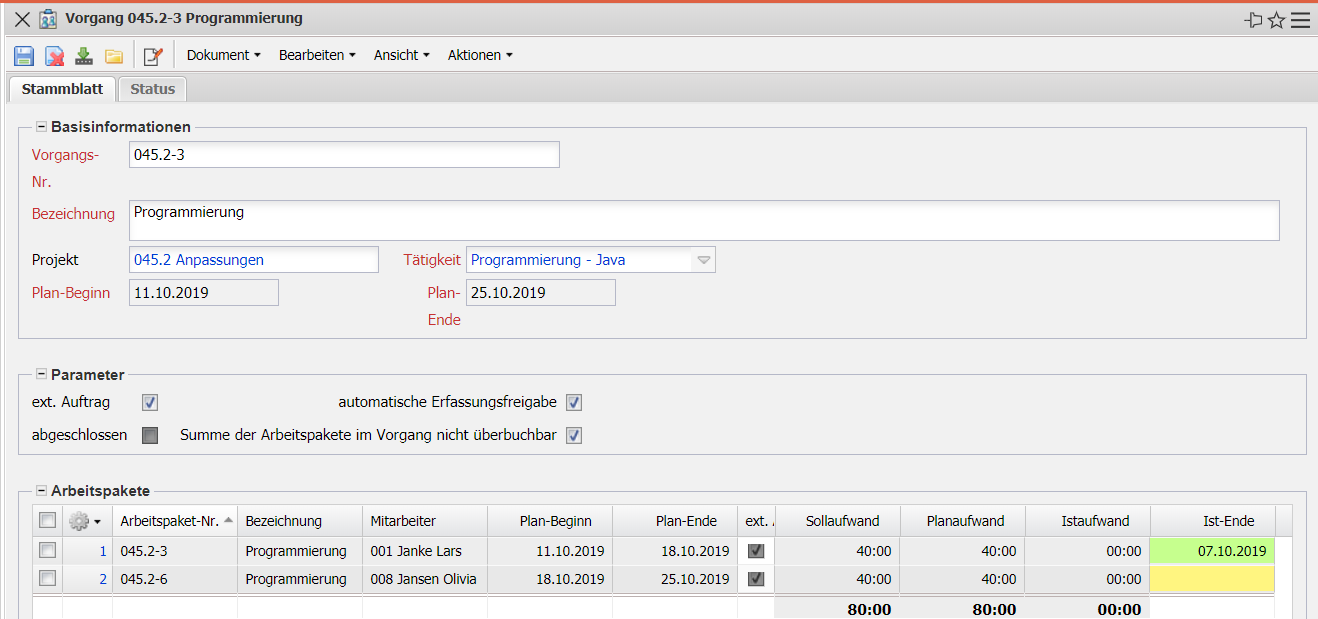The image size is (1318, 619).
Task: Open the Dokument menu
Action: click(223, 56)
